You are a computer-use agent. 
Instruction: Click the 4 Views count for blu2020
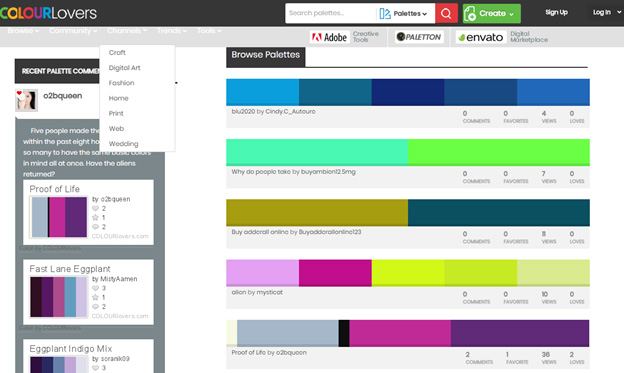[548, 117]
